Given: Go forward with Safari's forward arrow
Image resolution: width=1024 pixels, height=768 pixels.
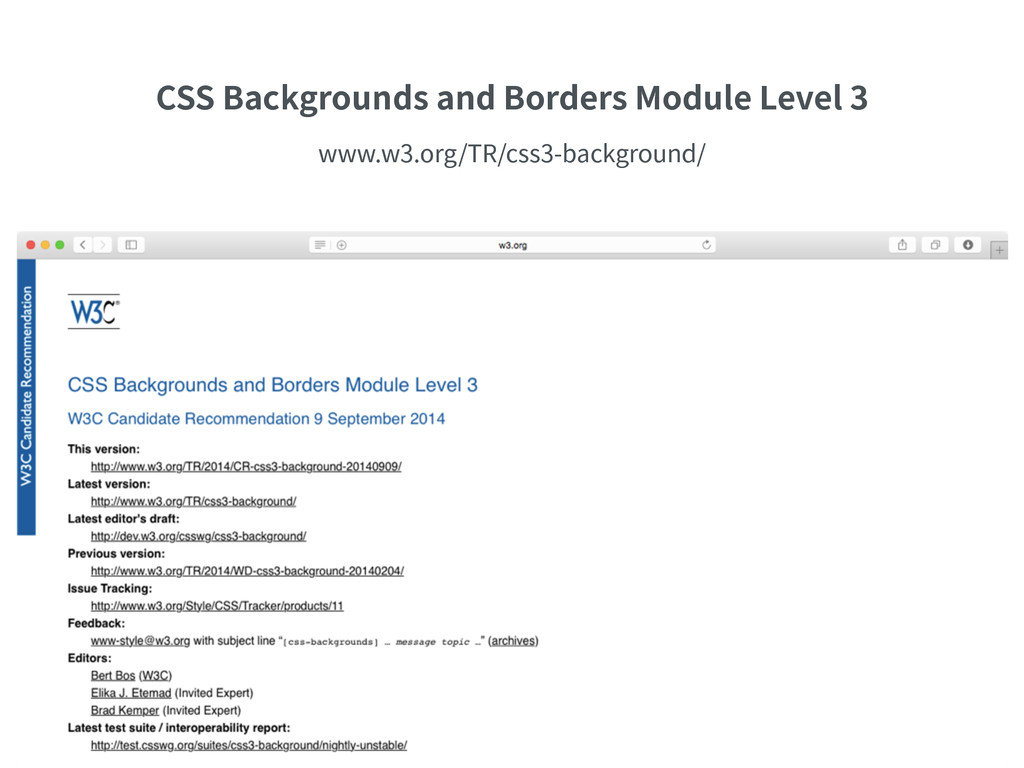Looking at the screenshot, I should tap(103, 245).
